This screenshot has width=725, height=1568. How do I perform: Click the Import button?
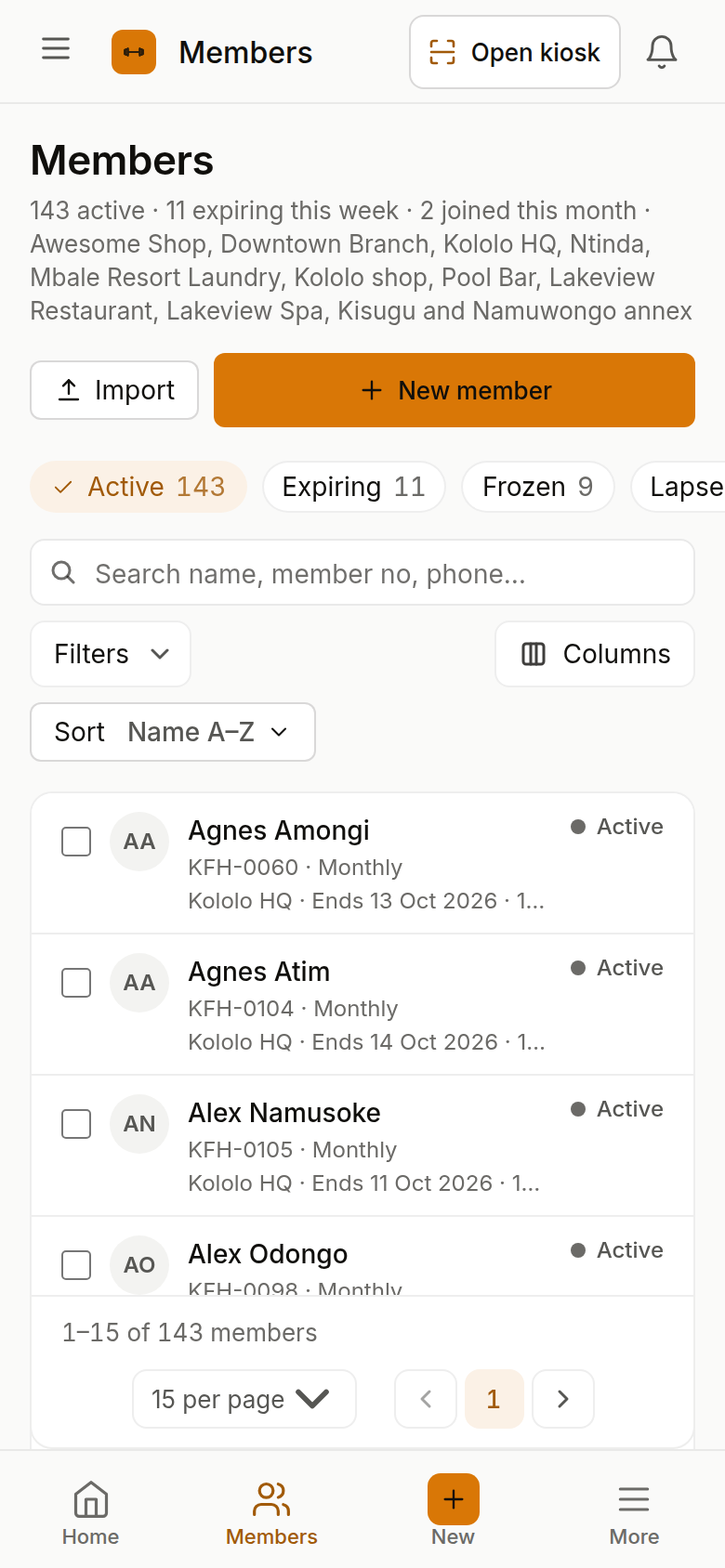point(114,390)
